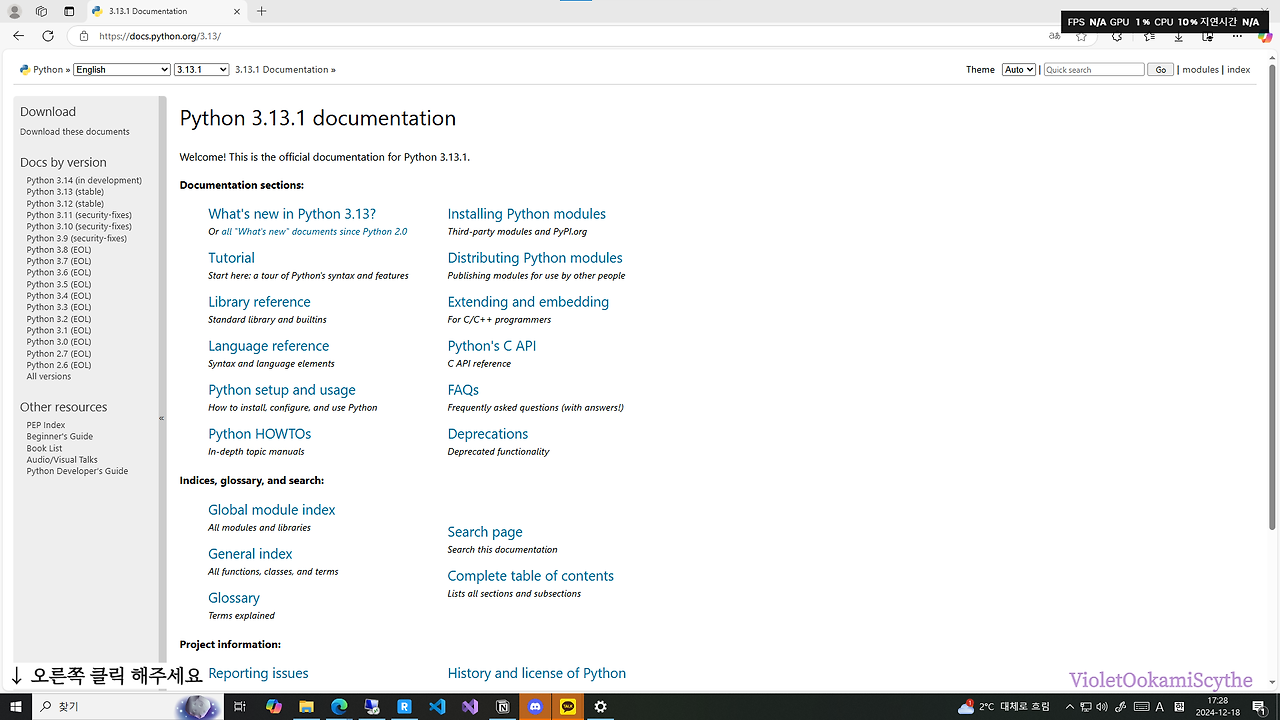Open the Deprecations link

[x=488, y=434]
